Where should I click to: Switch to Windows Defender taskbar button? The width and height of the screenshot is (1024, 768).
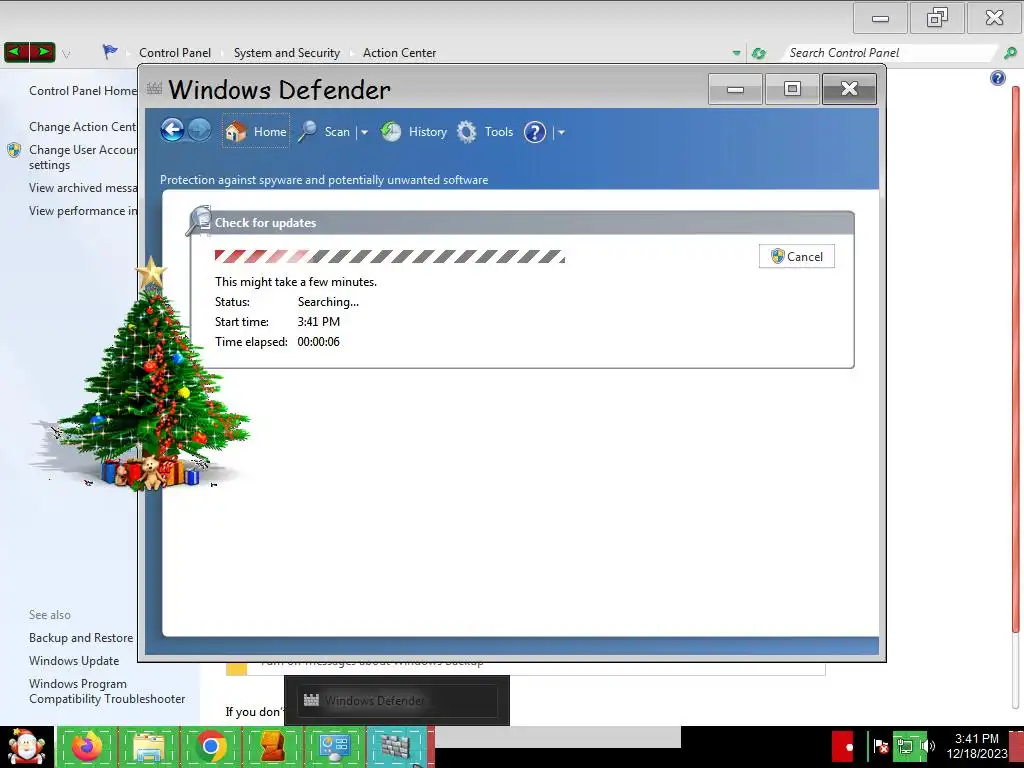tap(396, 746)
